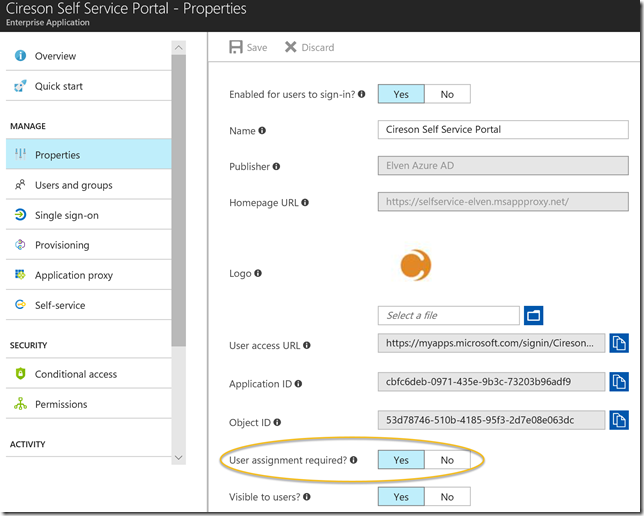
Task: Set User assignment required to No
Action: (x=447, y=460)
